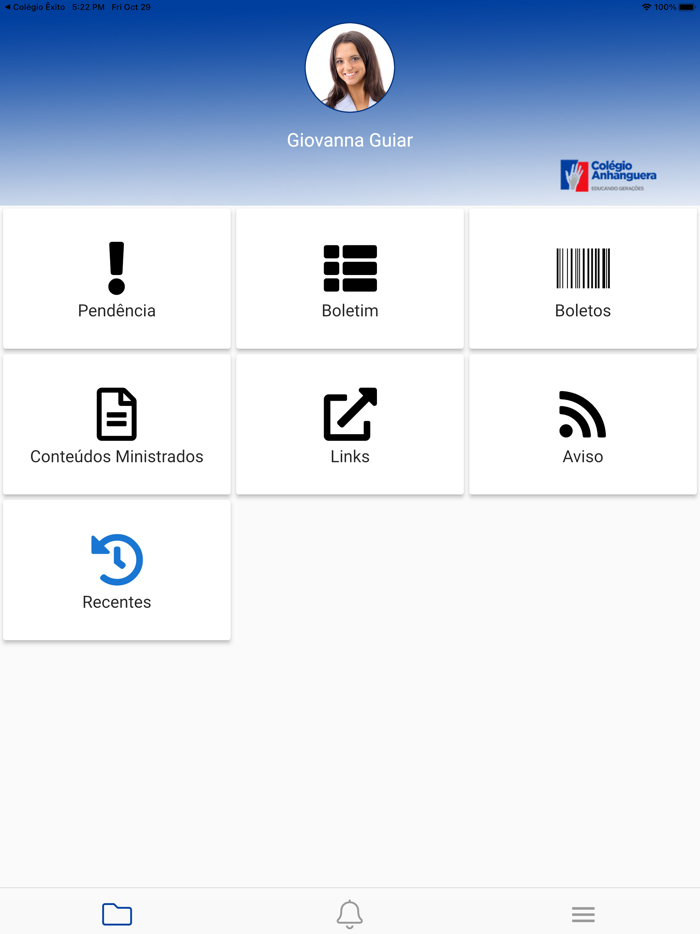
Task: Click the Recentes label
Action: [x=117, y=602]
